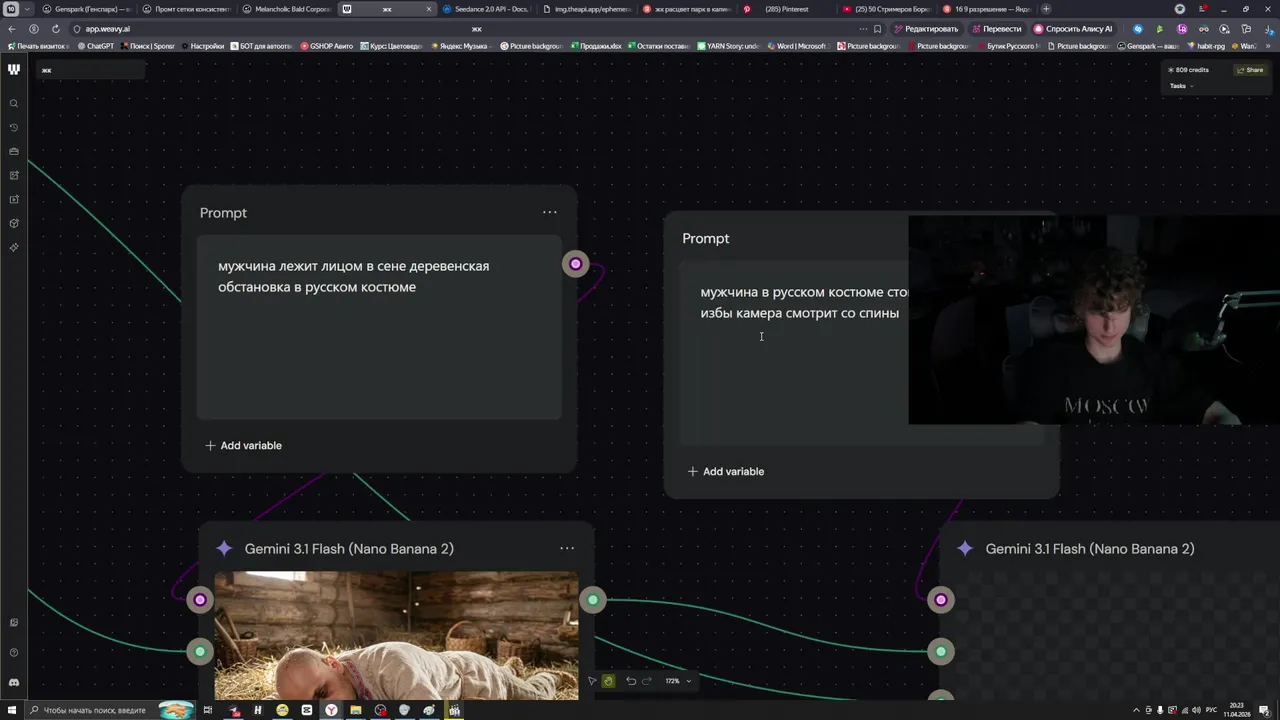Switch to the Seedance 2.0 API Docs tab
Viewport: 1280px width, 720px height.
coord(485,9)
